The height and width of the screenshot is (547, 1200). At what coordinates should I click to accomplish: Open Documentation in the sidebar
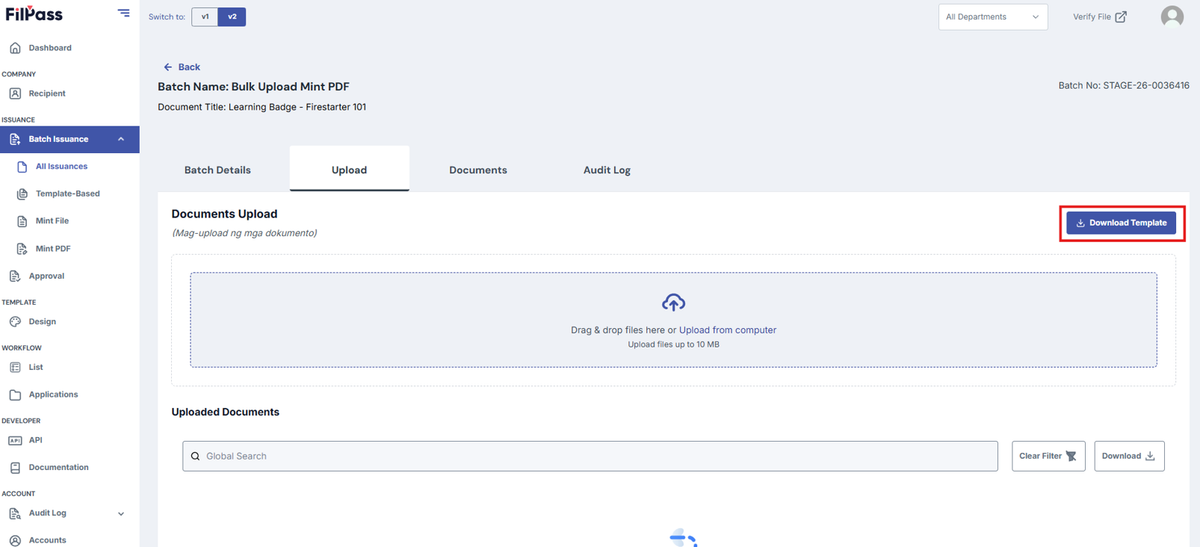pyautogui.click(x=58, y=467)
